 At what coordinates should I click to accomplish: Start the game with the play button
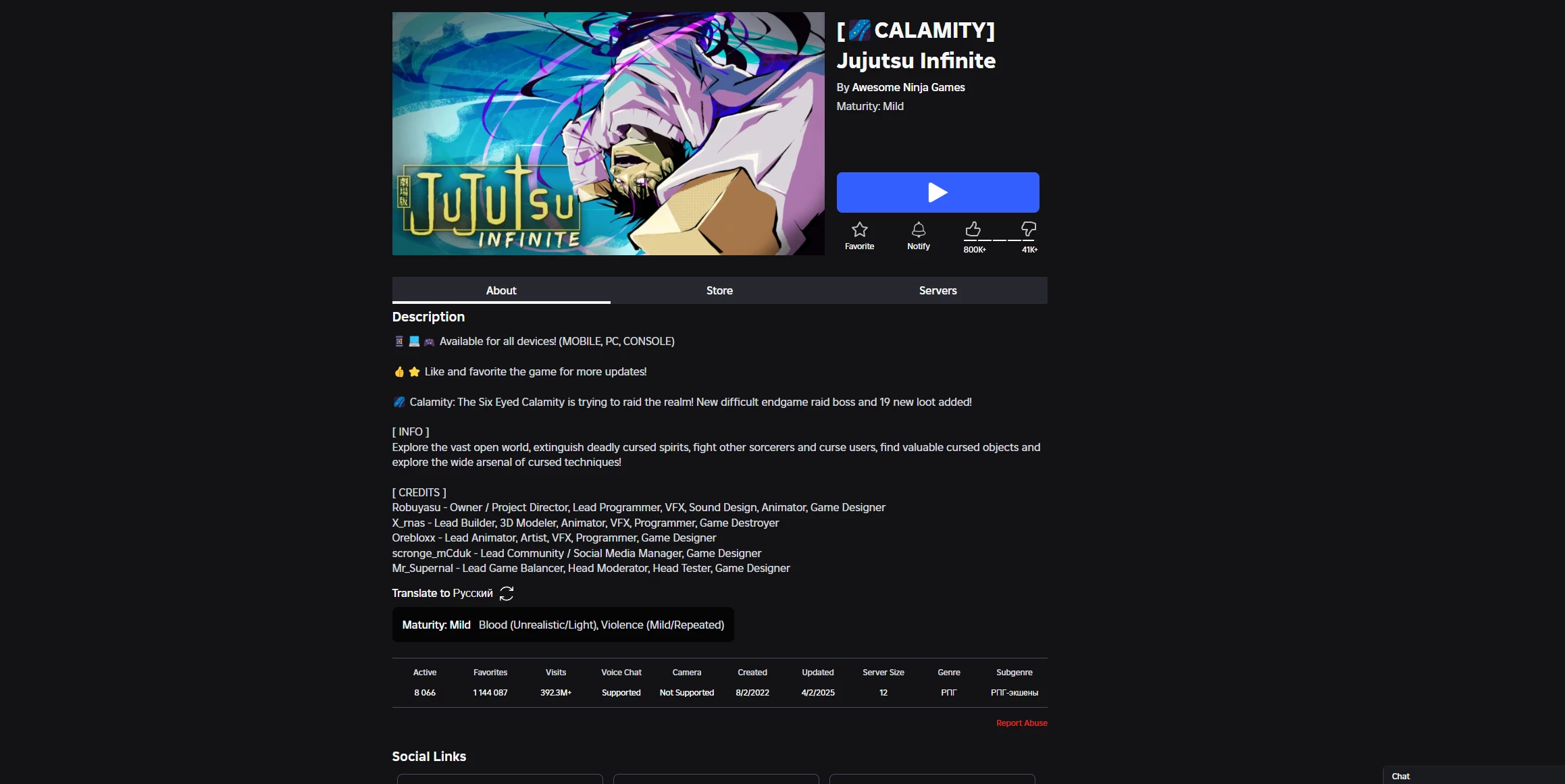[938, 192]
